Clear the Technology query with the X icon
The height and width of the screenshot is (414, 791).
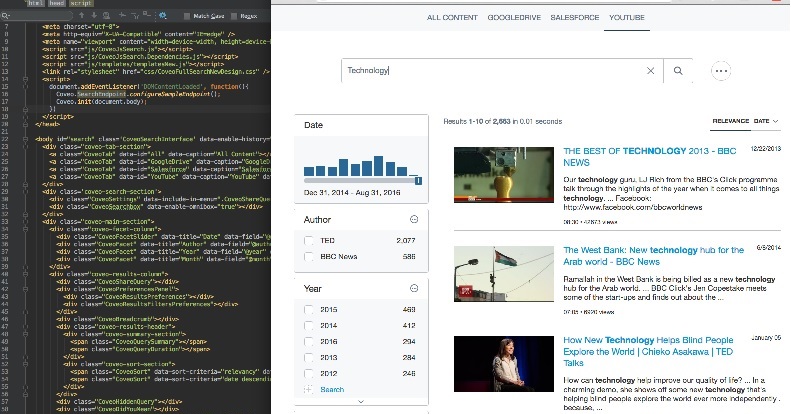[651, 71]
